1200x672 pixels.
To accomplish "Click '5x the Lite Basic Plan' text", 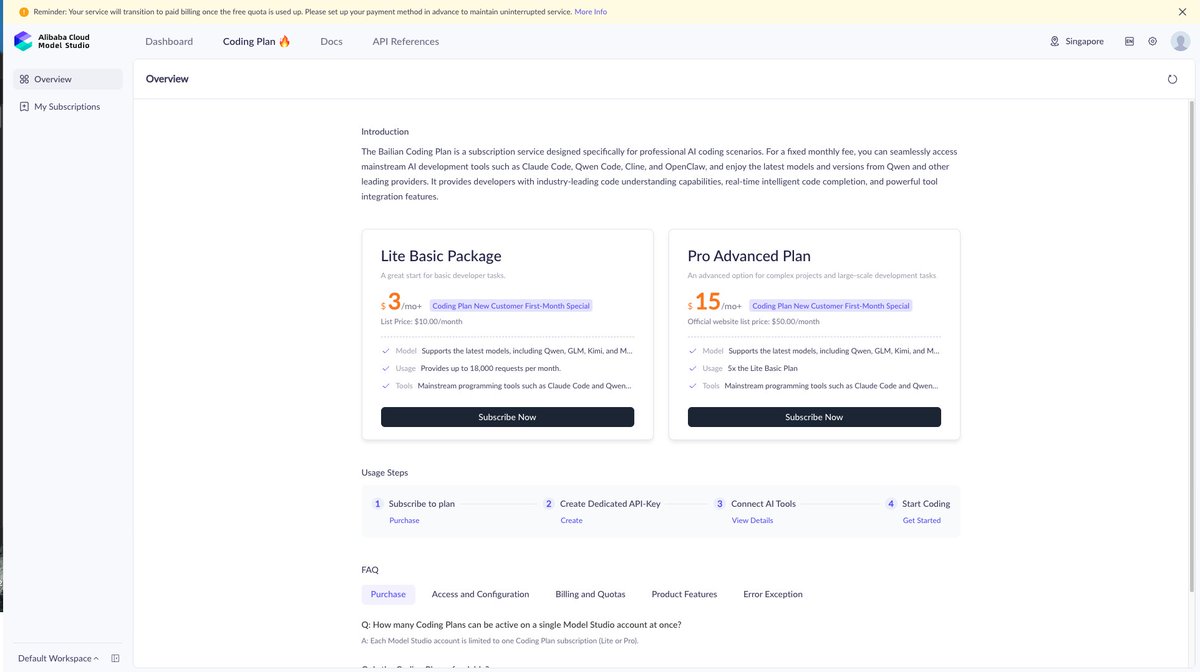I will (763, 368).
